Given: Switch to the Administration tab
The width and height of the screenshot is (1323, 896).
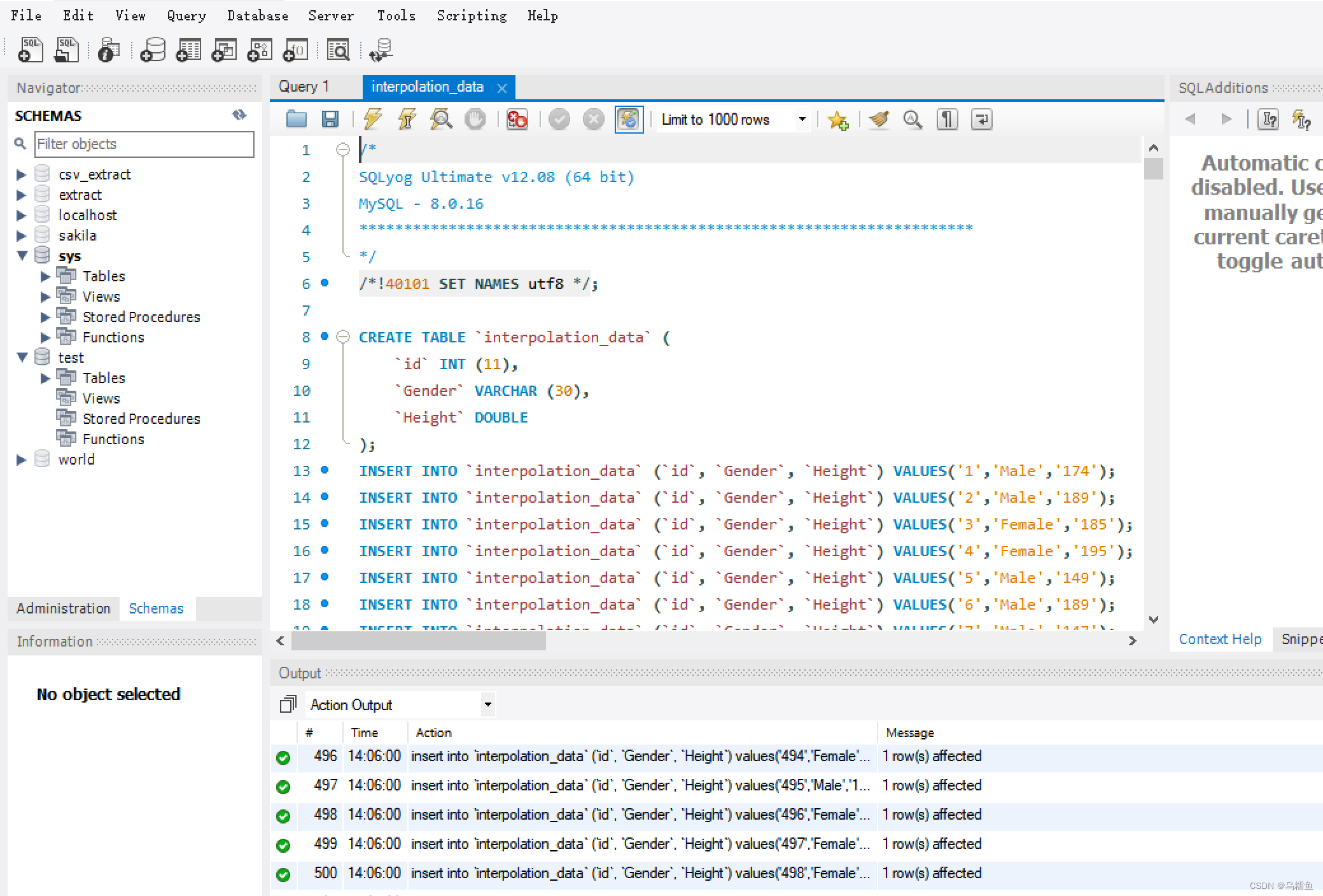Looking at the screenshot, I should pos(63,608).
